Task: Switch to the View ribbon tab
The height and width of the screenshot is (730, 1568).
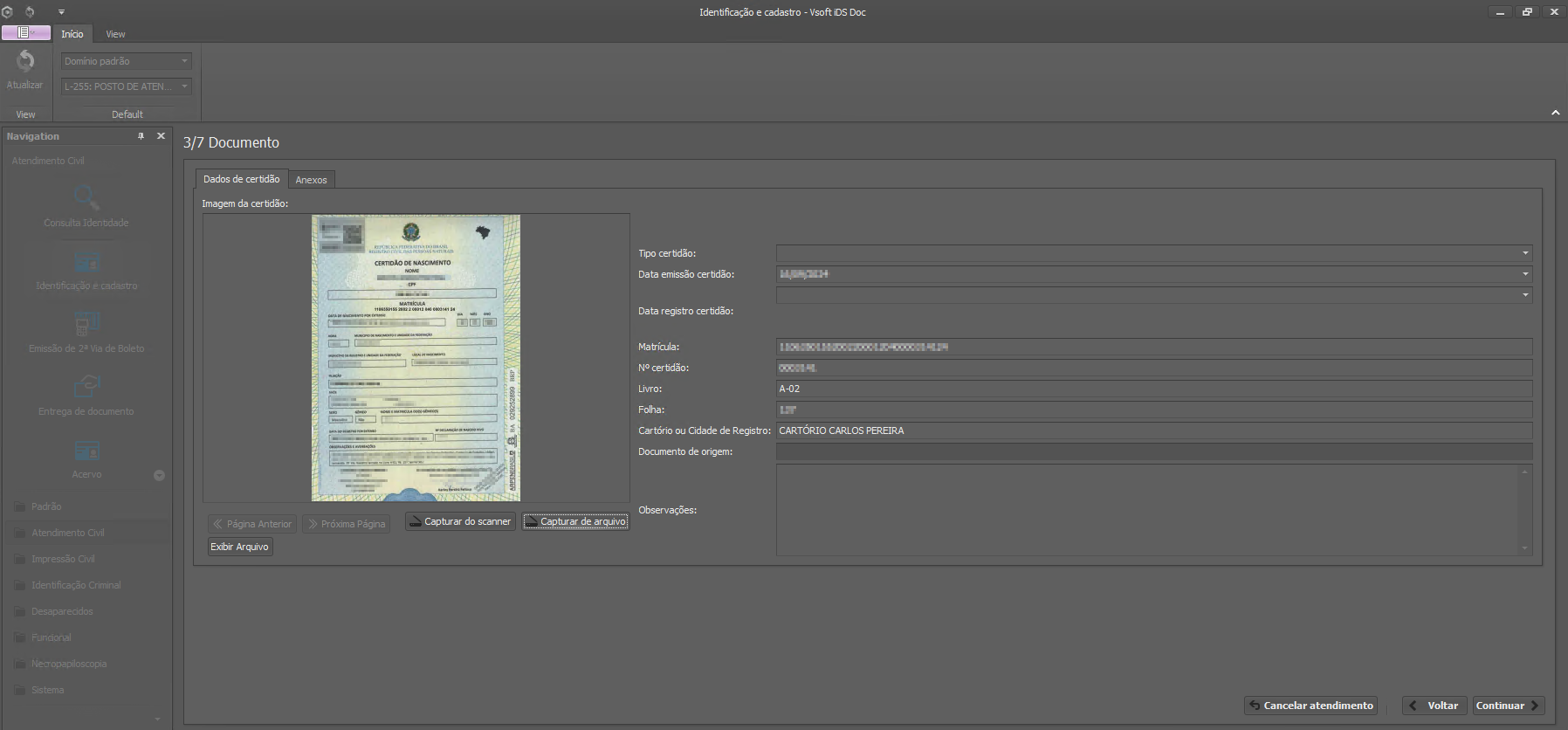Action: pos(115,34)
